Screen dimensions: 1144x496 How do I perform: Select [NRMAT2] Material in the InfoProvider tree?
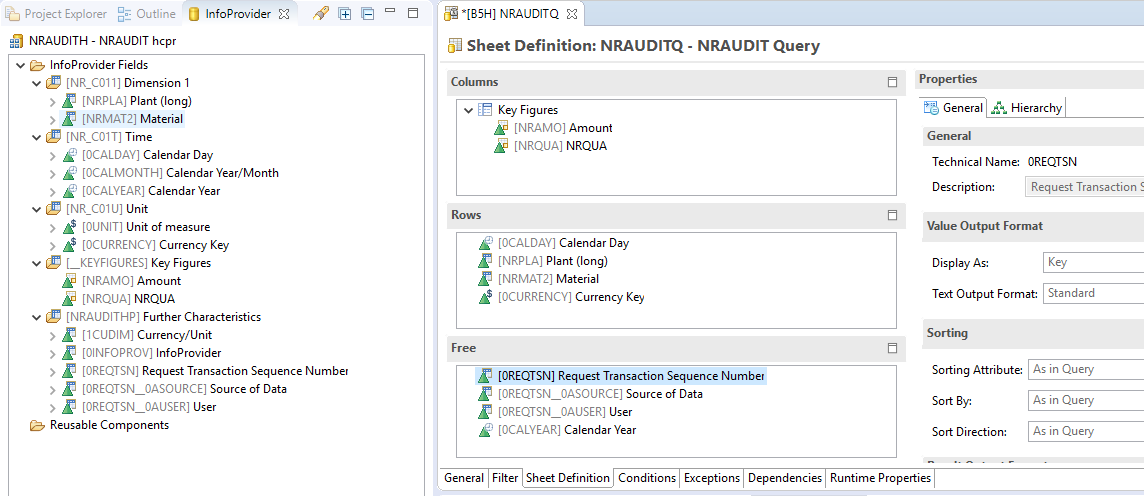[132, 119]
